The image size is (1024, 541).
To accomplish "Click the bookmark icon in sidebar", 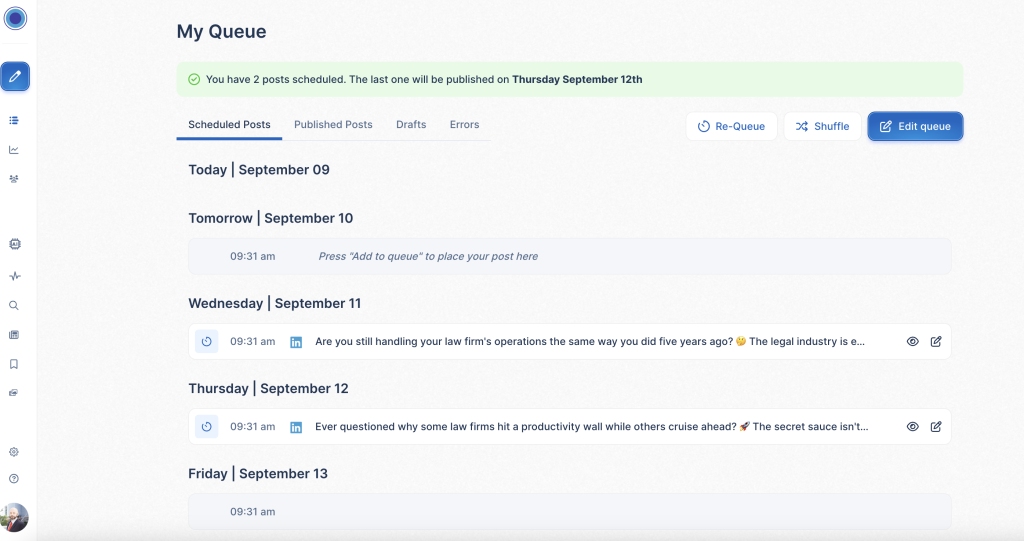I will point(14,364).
